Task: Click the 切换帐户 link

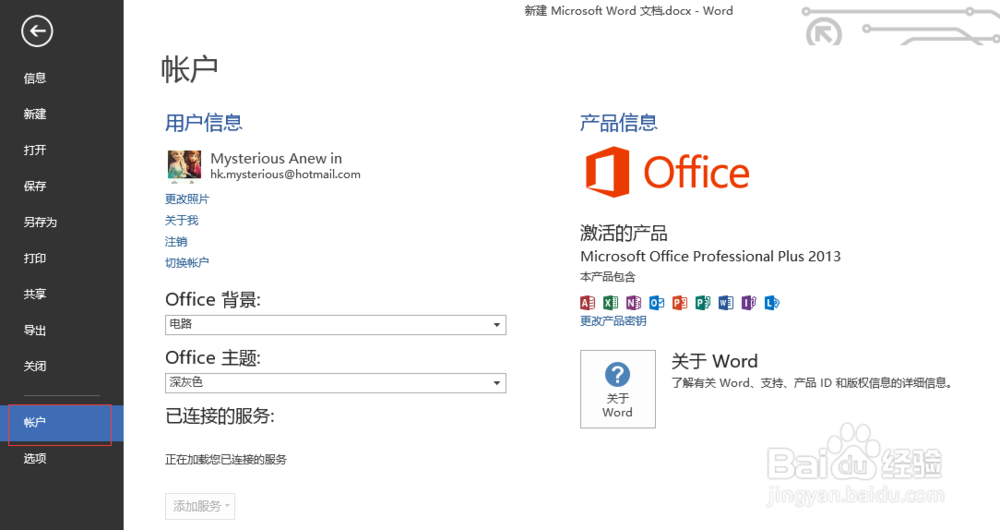Action: [x=187, y=262]
